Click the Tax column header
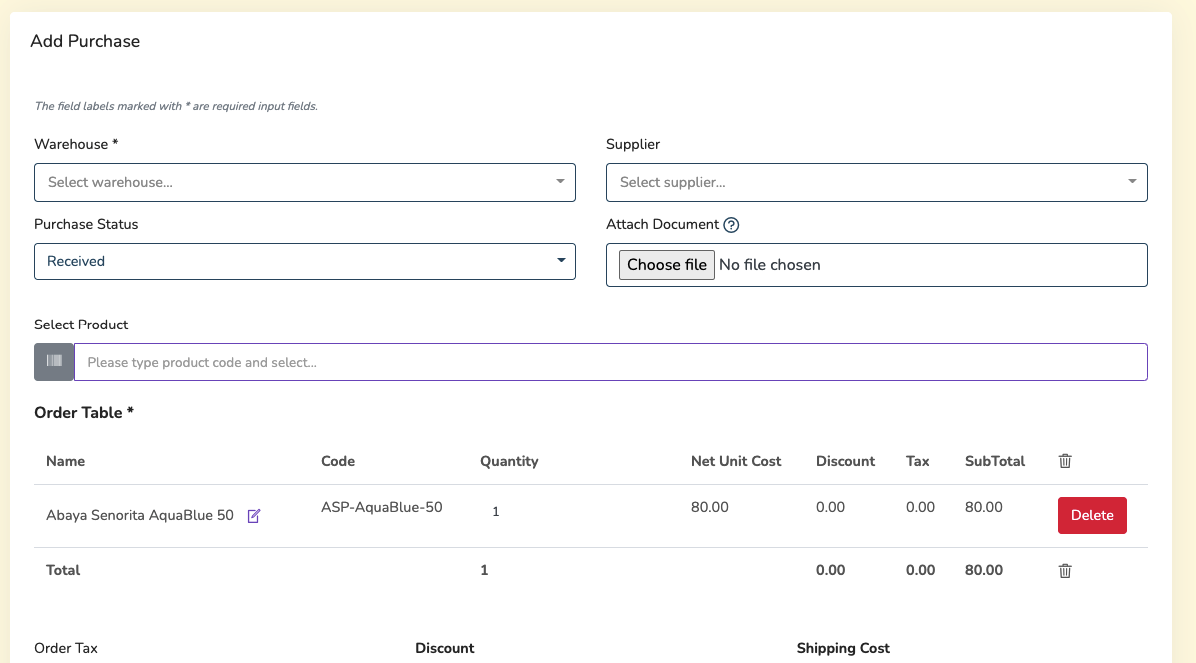The image size is (1196, 663). click(x=917, y=461)
